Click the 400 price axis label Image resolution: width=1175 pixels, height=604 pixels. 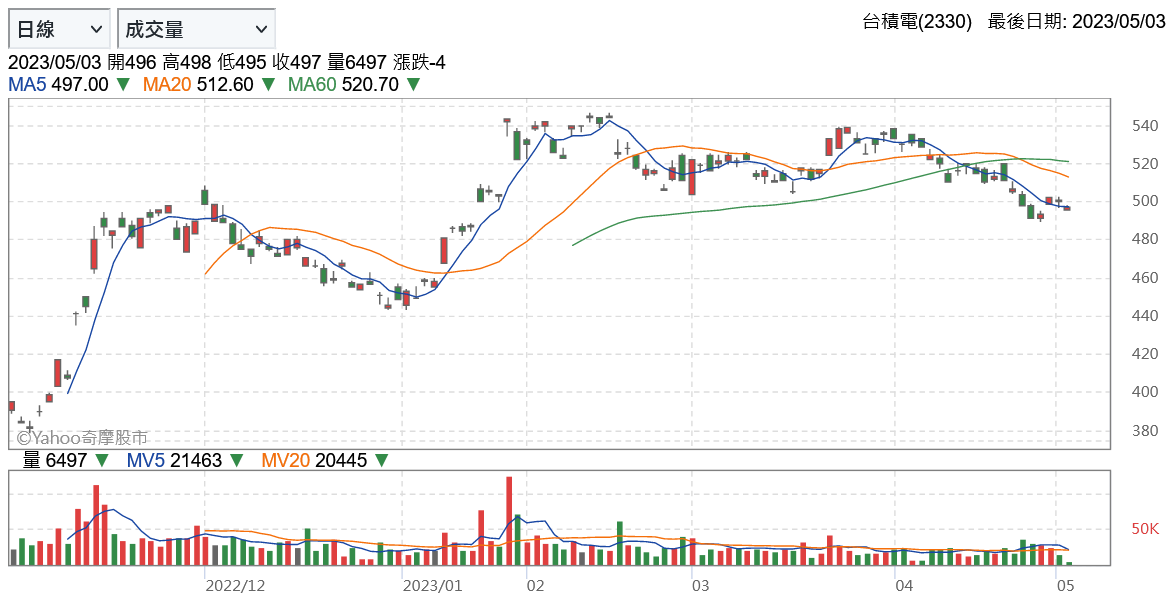point(1144,392)
